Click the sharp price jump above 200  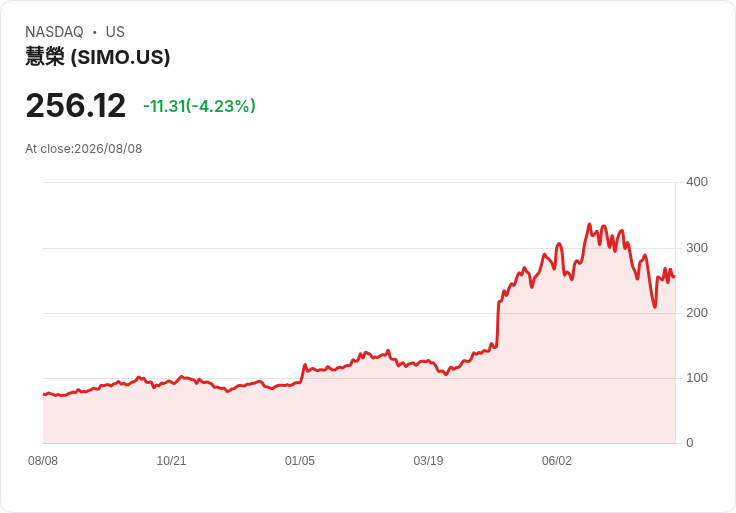point(498,324)
